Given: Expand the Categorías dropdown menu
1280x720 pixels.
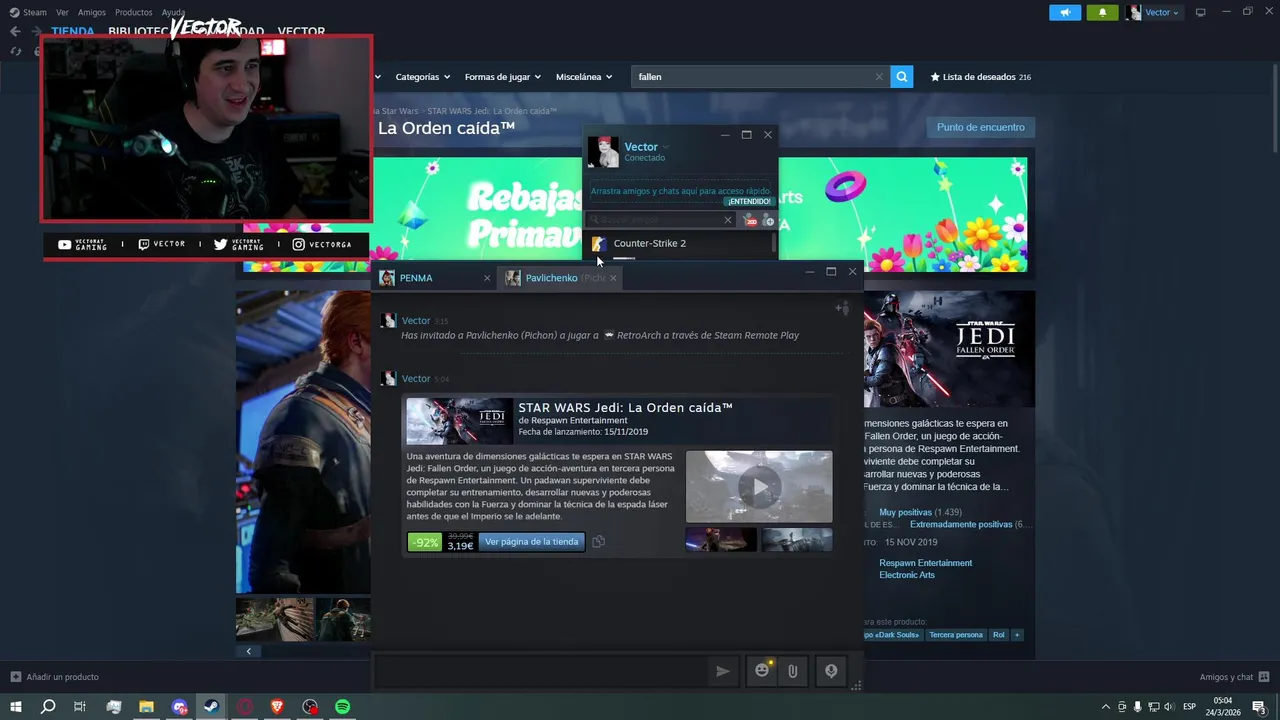Looking at the screenshot, I should point(422,77).
